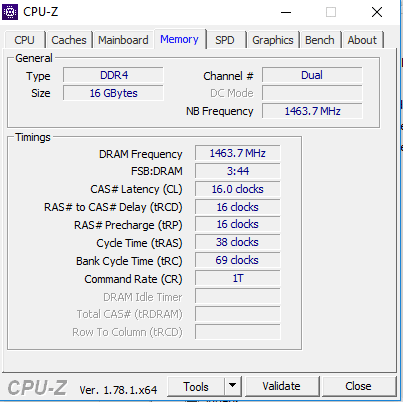The height and width of the screenshot is (402, 403).
Task: Select the Memory tab
Action: pyautogui.click(x=179, y=39)
